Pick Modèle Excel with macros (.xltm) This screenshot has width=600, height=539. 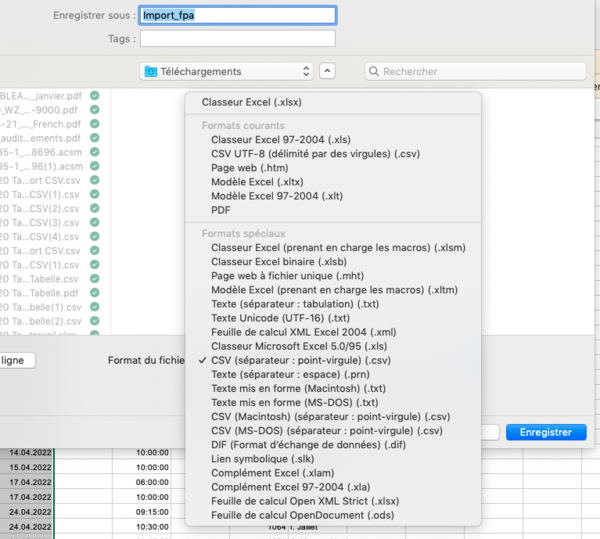333,290
